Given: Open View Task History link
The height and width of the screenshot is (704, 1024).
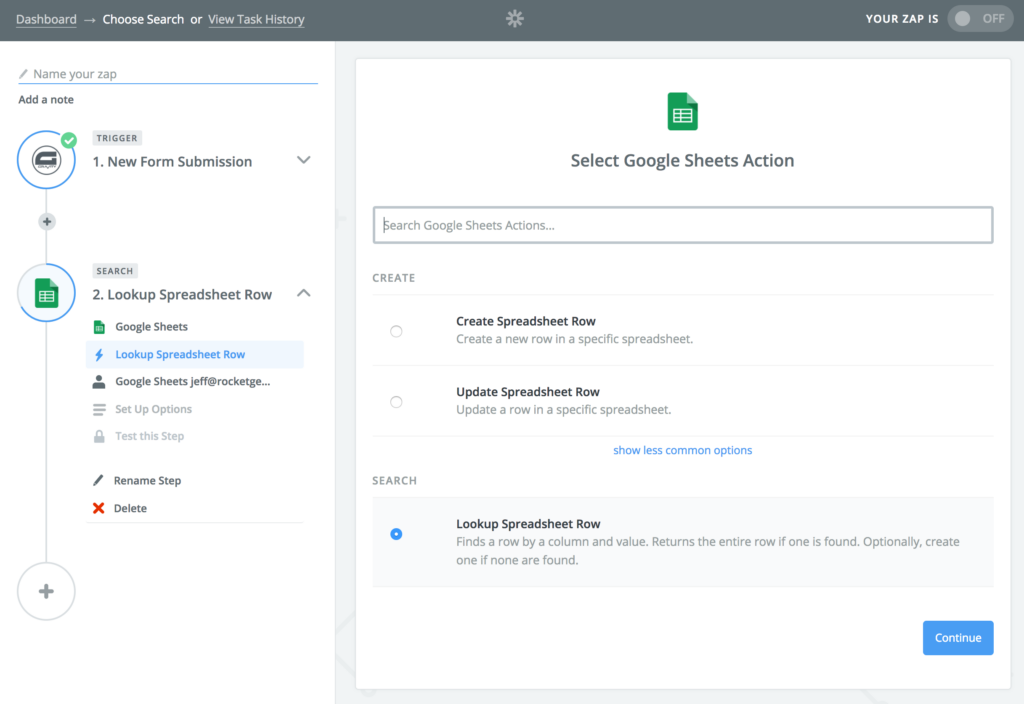Looking at the screenshot, I should pyautogui.click(x=256, y=20).
